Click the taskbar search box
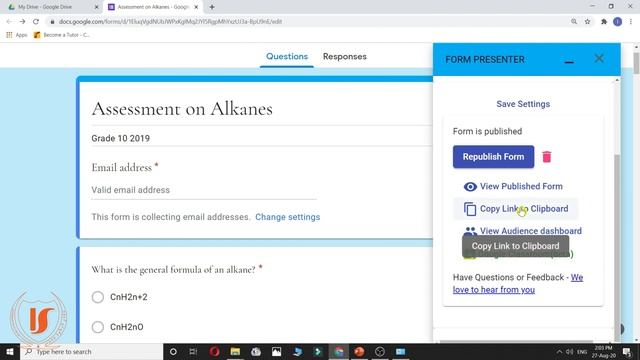Viewport: 640px width, 360px height. [91, 352]
